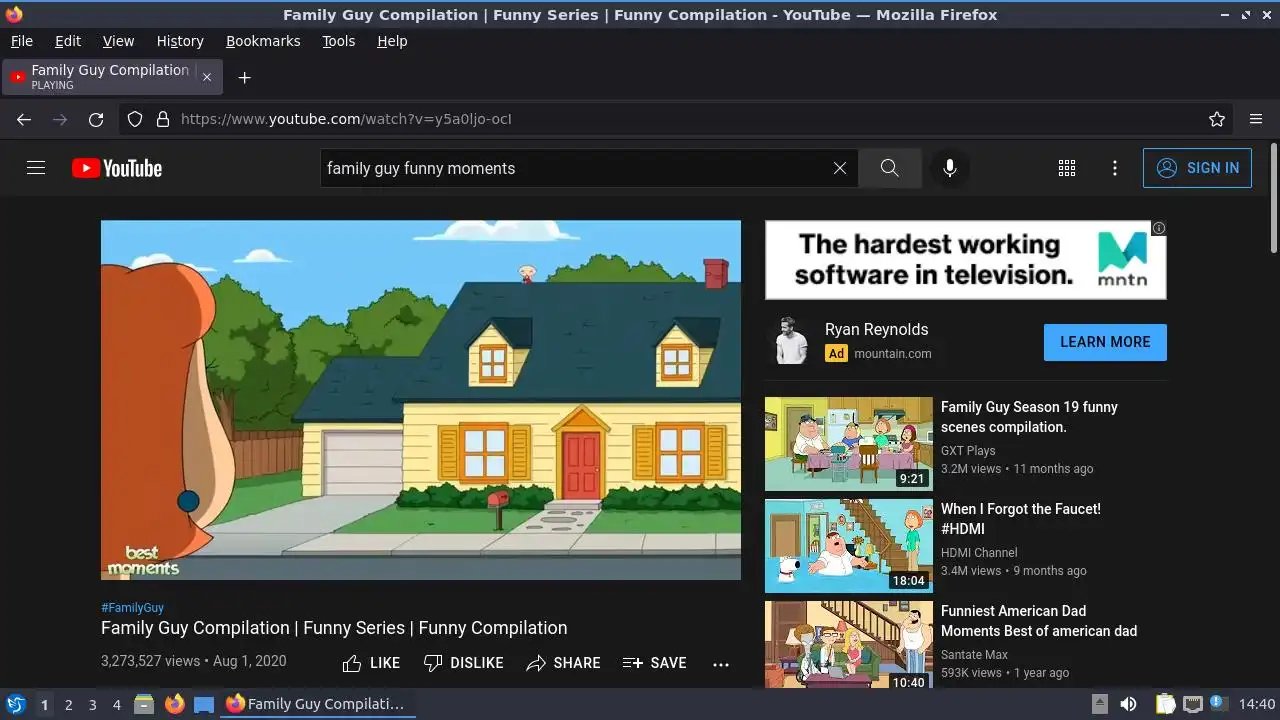
Task: Launch Firefox from taskbar quick launcher
Action: pos(174,704)
